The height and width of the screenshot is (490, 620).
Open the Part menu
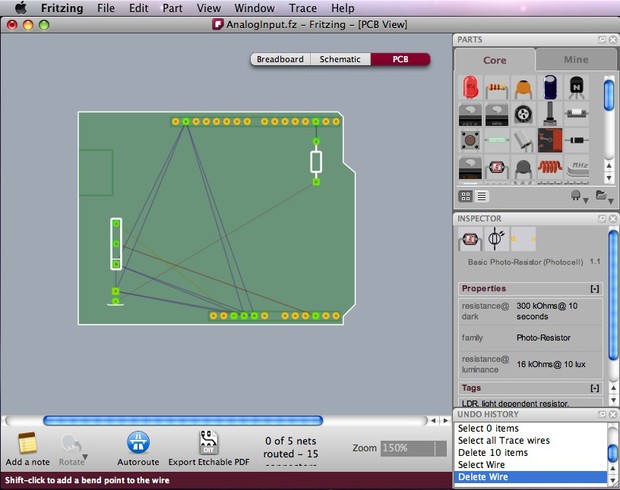point(172,8)
